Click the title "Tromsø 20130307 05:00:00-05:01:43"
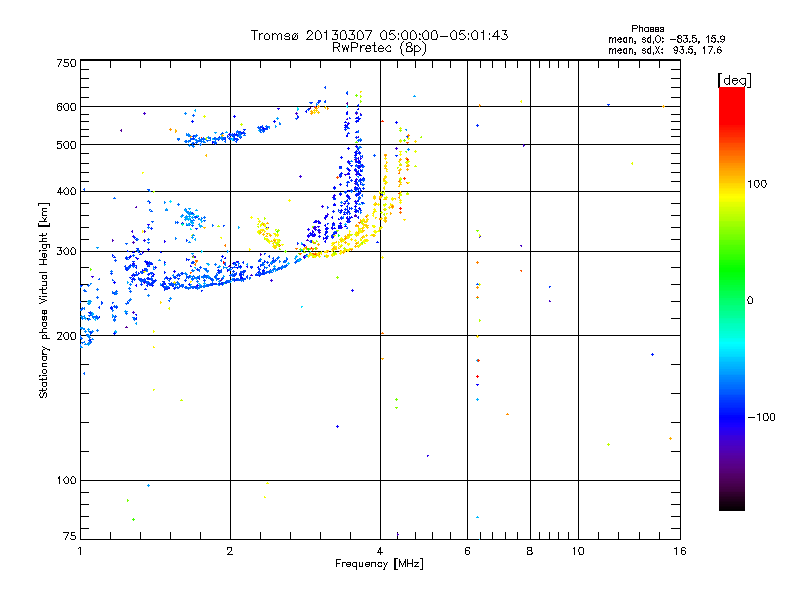800x600 pixels. point(379,35)
